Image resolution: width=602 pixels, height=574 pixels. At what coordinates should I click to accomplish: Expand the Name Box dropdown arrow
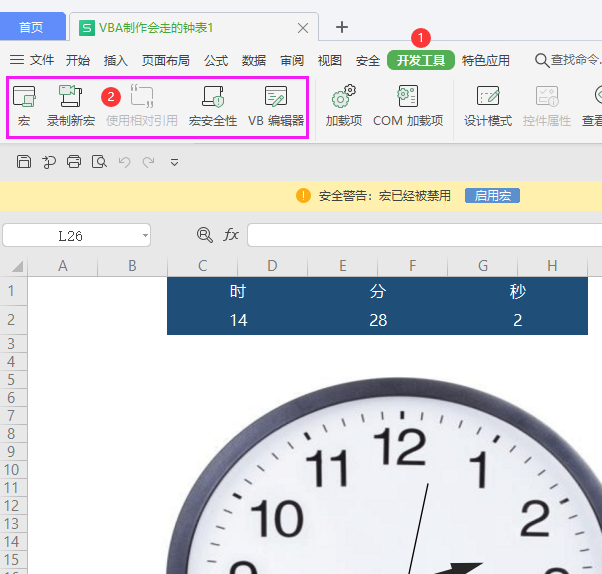pos(145,235)
